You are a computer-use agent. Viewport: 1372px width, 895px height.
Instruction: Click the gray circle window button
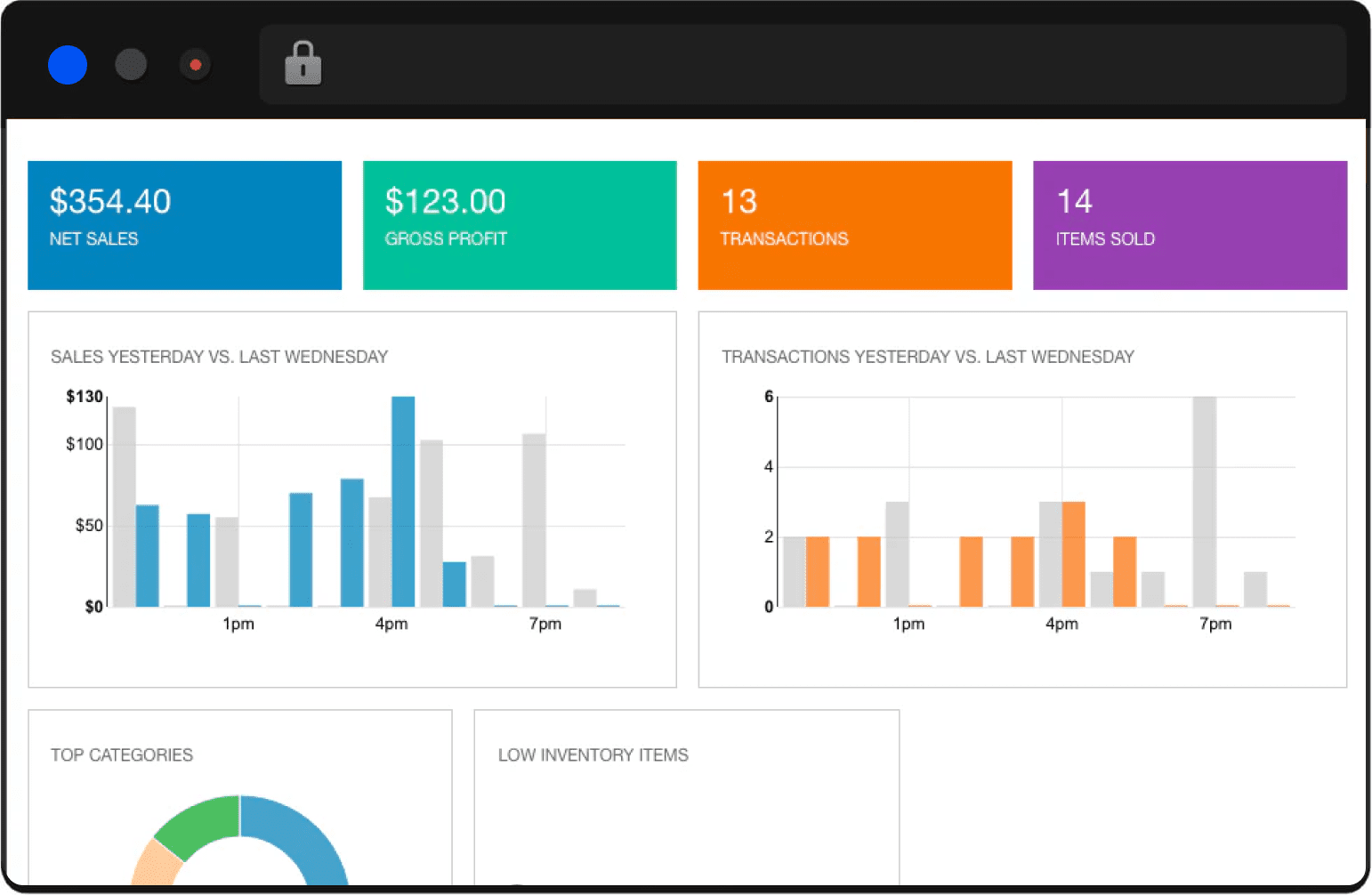tap(131, 65)
